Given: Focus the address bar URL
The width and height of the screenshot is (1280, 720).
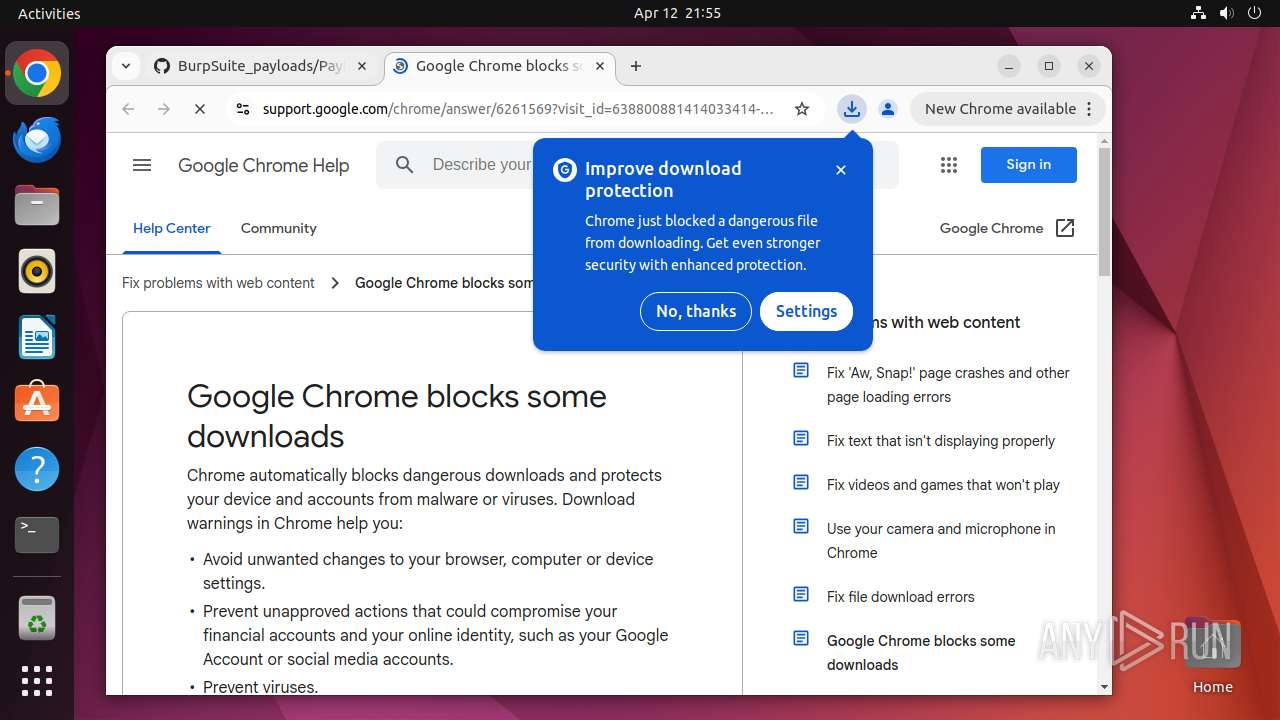Looking at the screenshot, I should tap(518, 109).
